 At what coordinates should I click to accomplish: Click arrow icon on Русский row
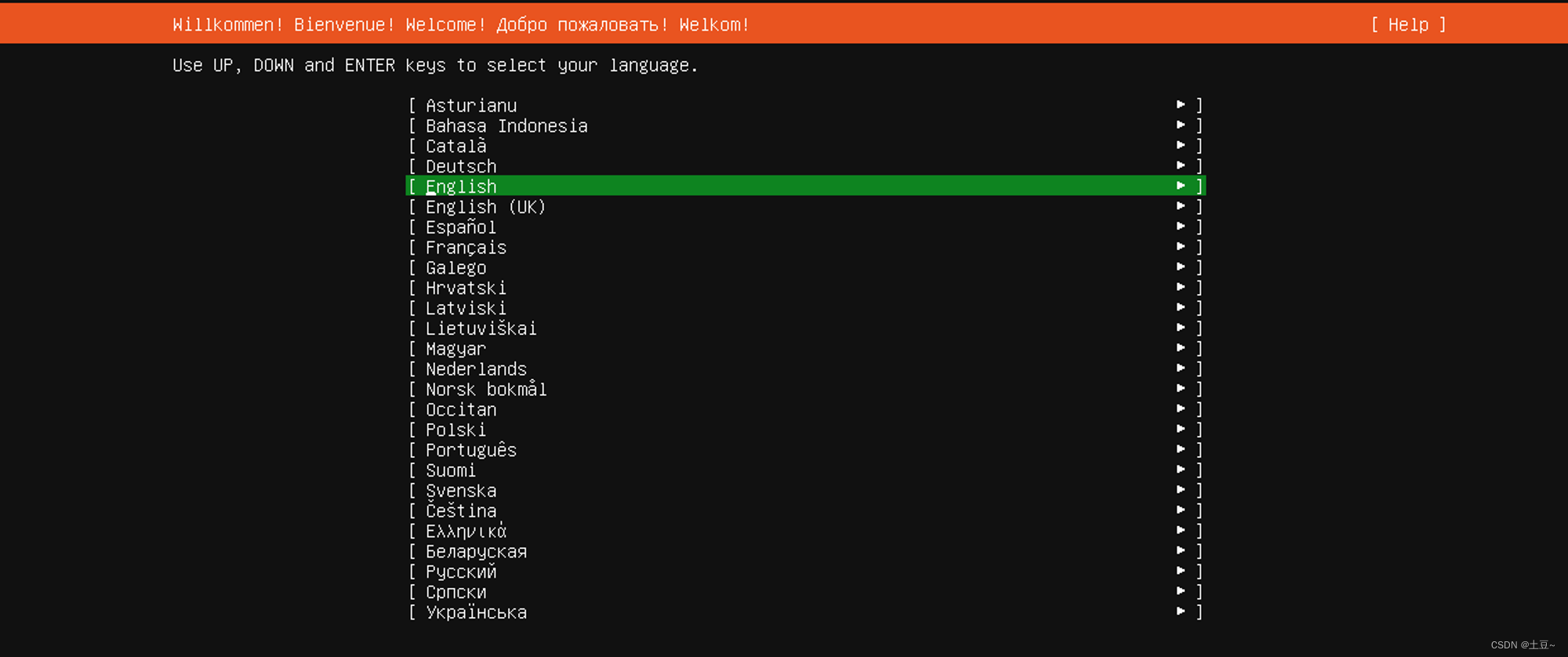[x=1181, y=571]
